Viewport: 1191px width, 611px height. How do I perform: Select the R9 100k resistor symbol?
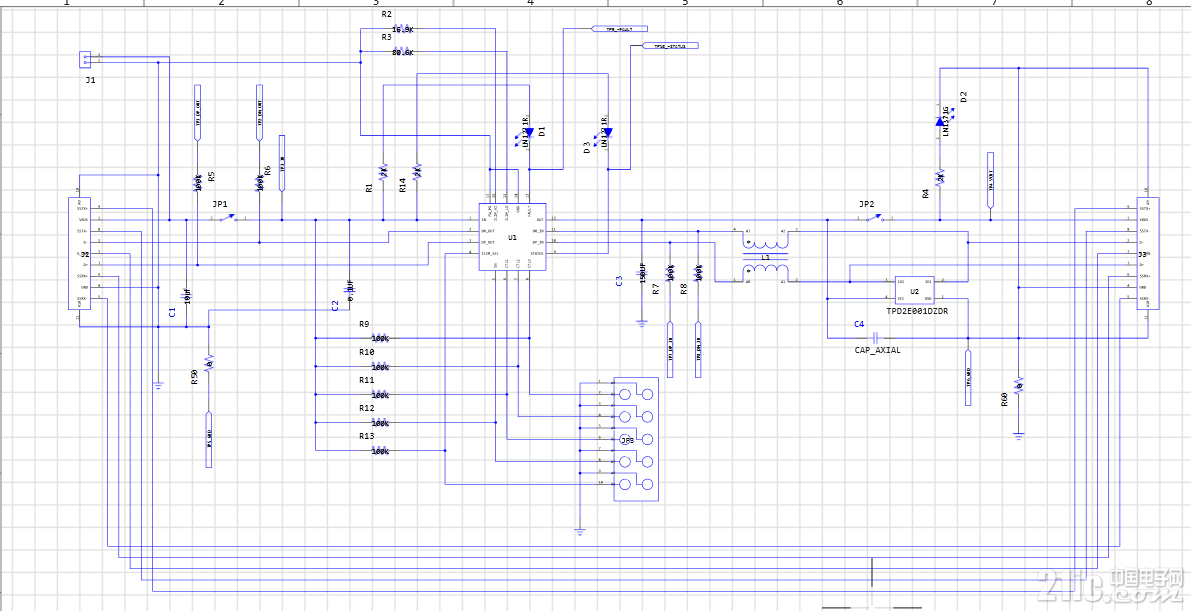click(380, 337)
